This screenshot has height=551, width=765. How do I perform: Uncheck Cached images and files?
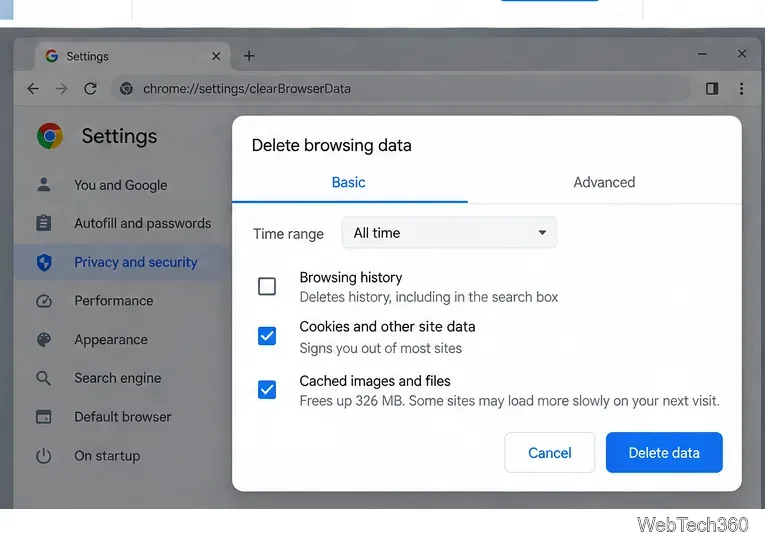click(x=267, y=389)
